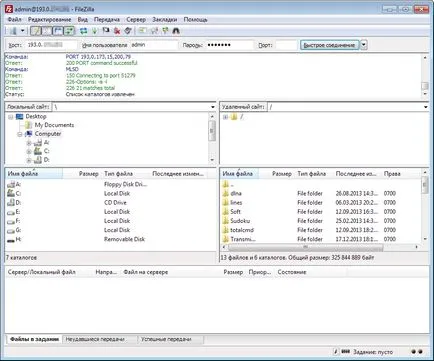Refresh file and folder lists

pos(83,31)
